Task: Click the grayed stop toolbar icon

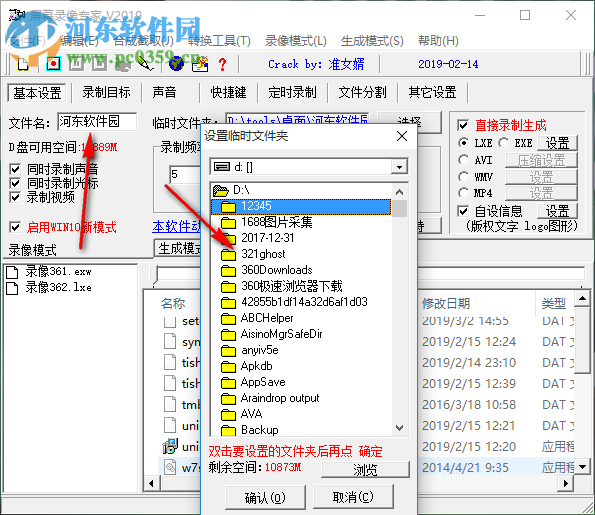Action: coord(99,64)
